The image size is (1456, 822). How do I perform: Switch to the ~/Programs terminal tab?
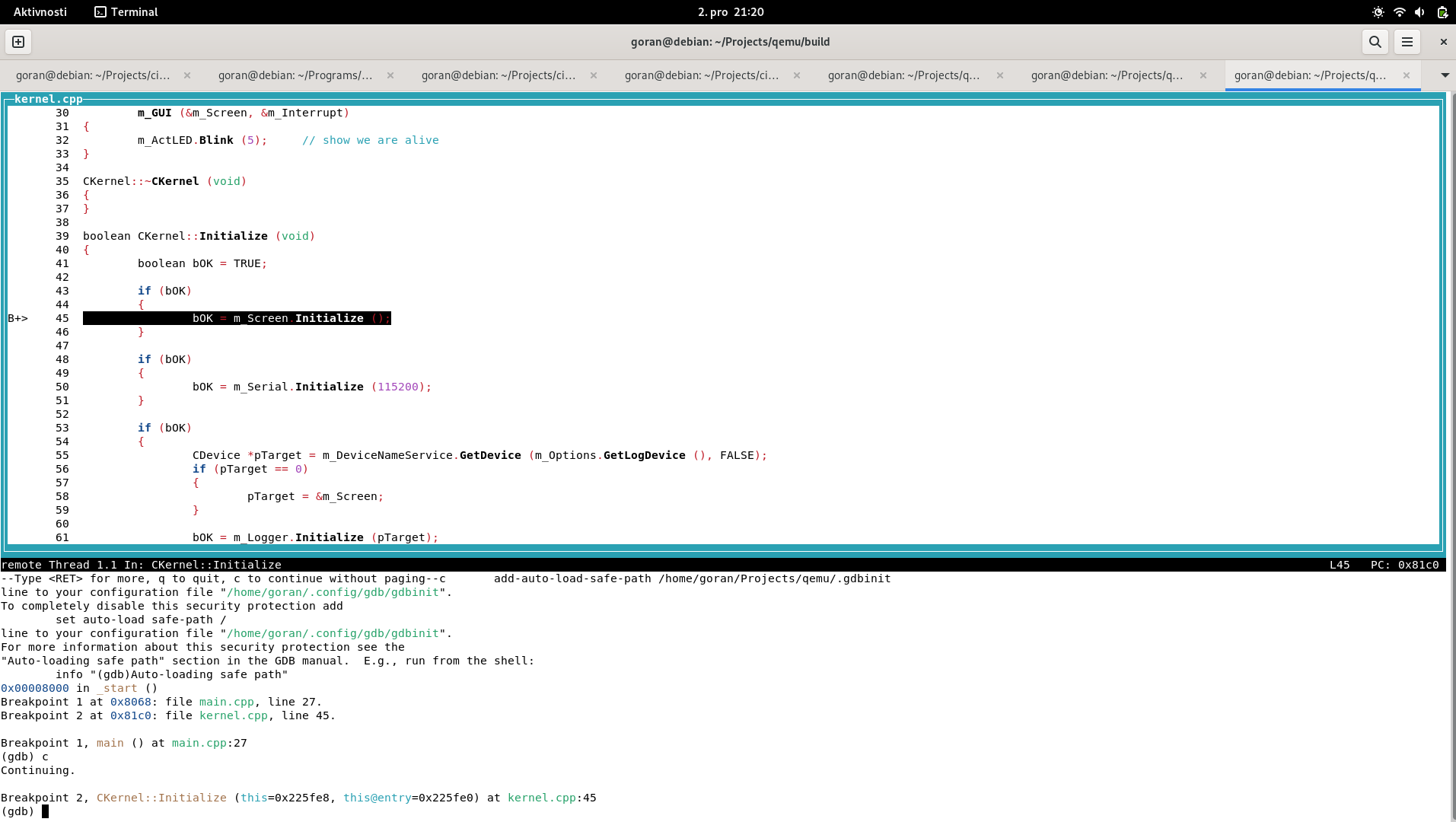[x=295, y=75]
